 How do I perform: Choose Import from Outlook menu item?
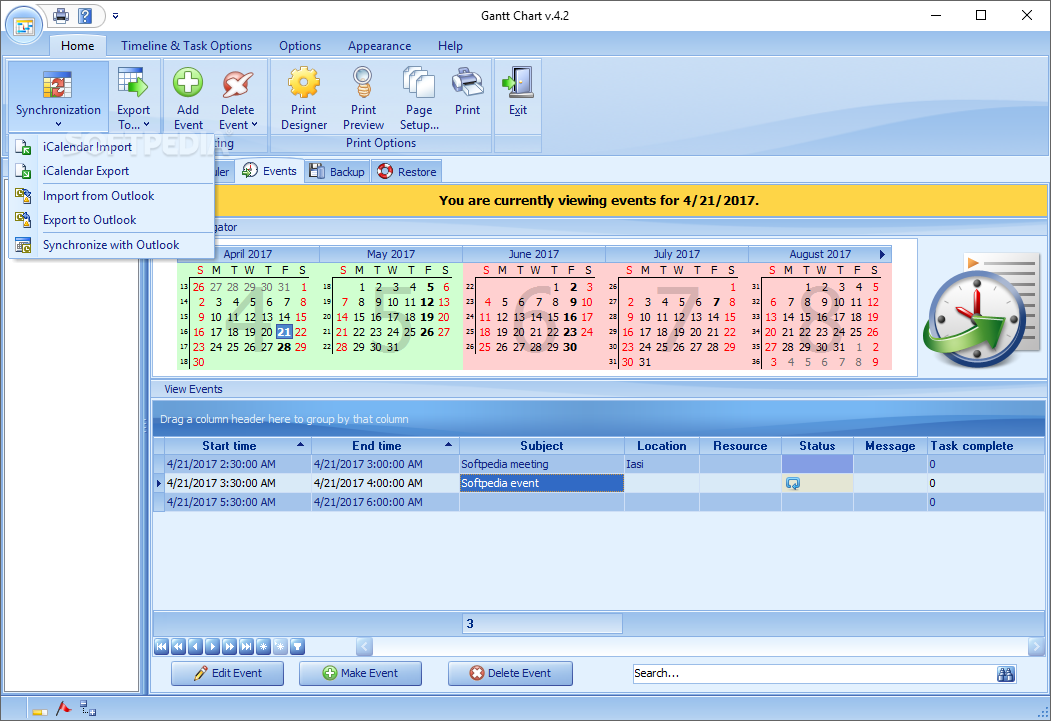111,196
